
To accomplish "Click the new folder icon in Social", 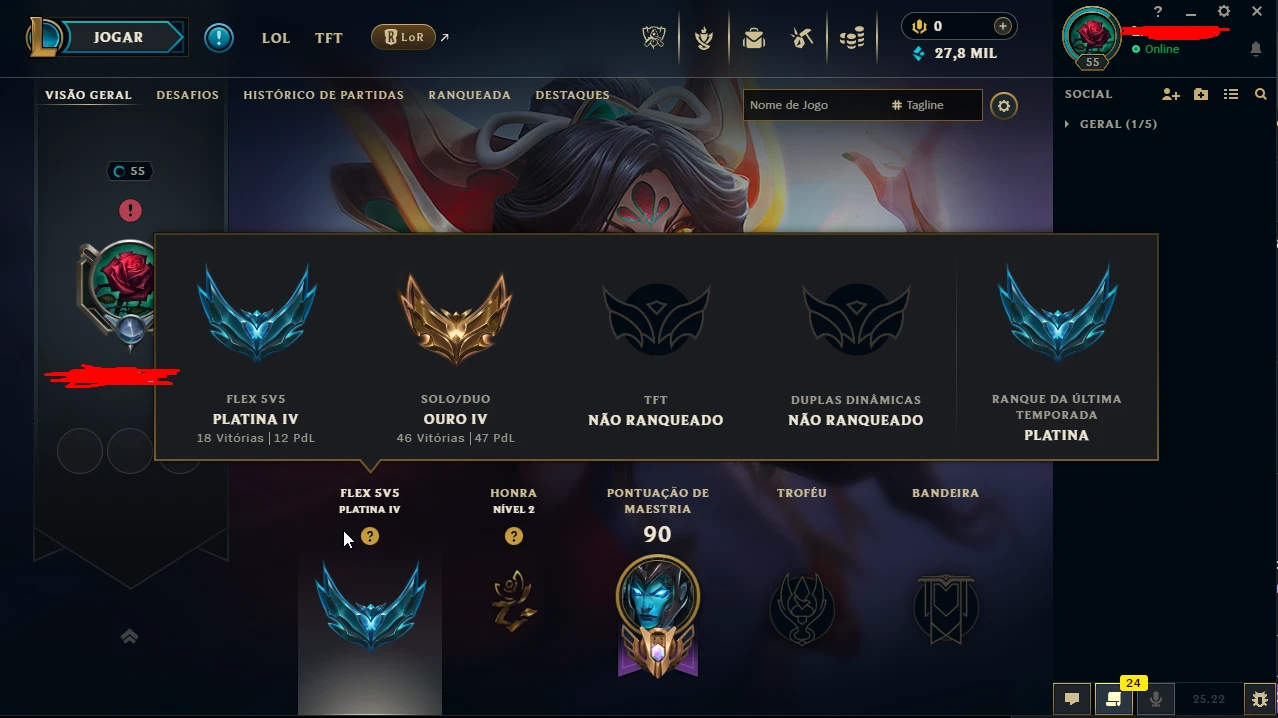I will tap(1201, 94).
